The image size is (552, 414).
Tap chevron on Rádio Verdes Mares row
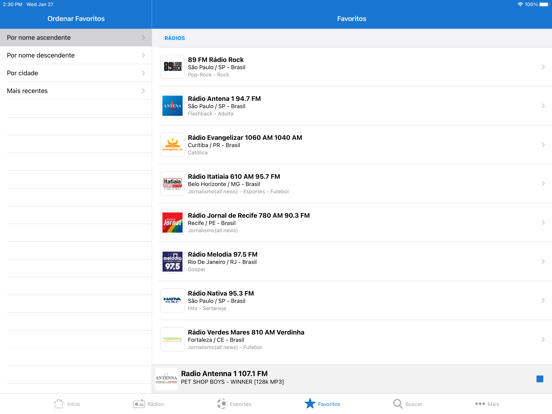(543, 339)
